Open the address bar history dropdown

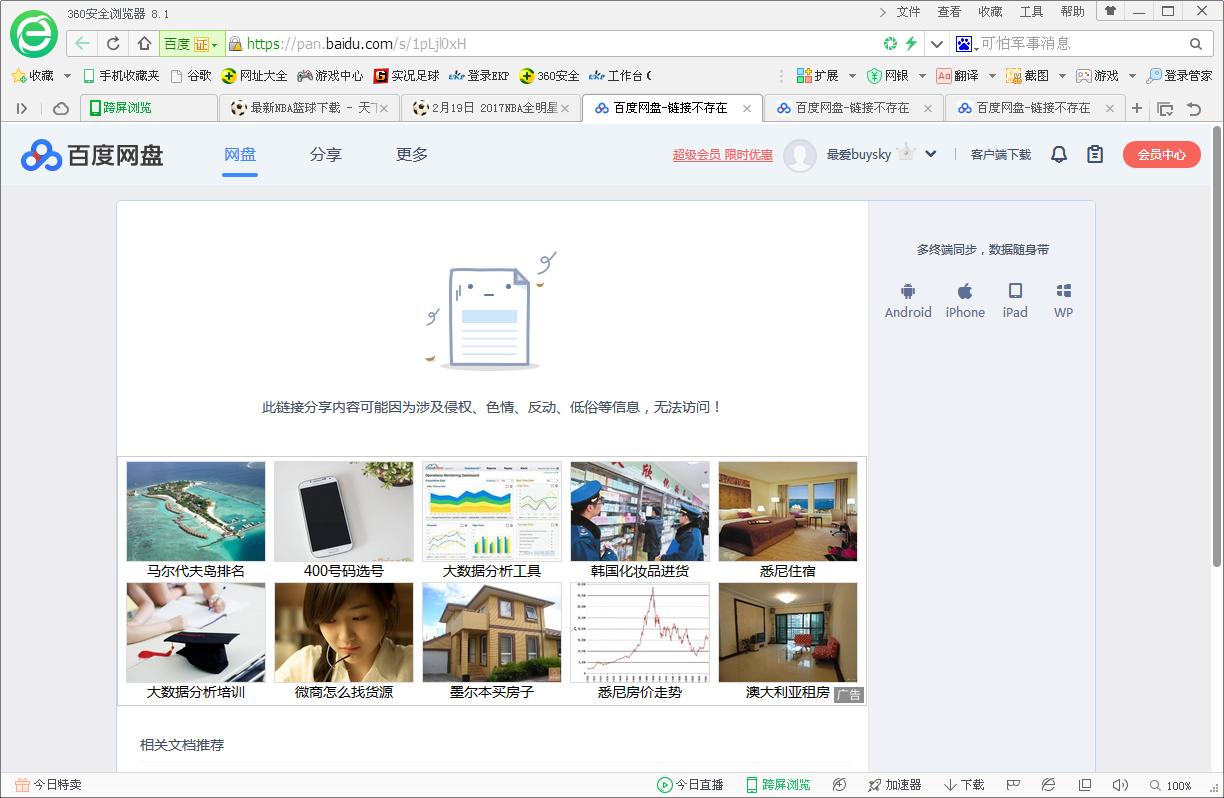point(936,44)
